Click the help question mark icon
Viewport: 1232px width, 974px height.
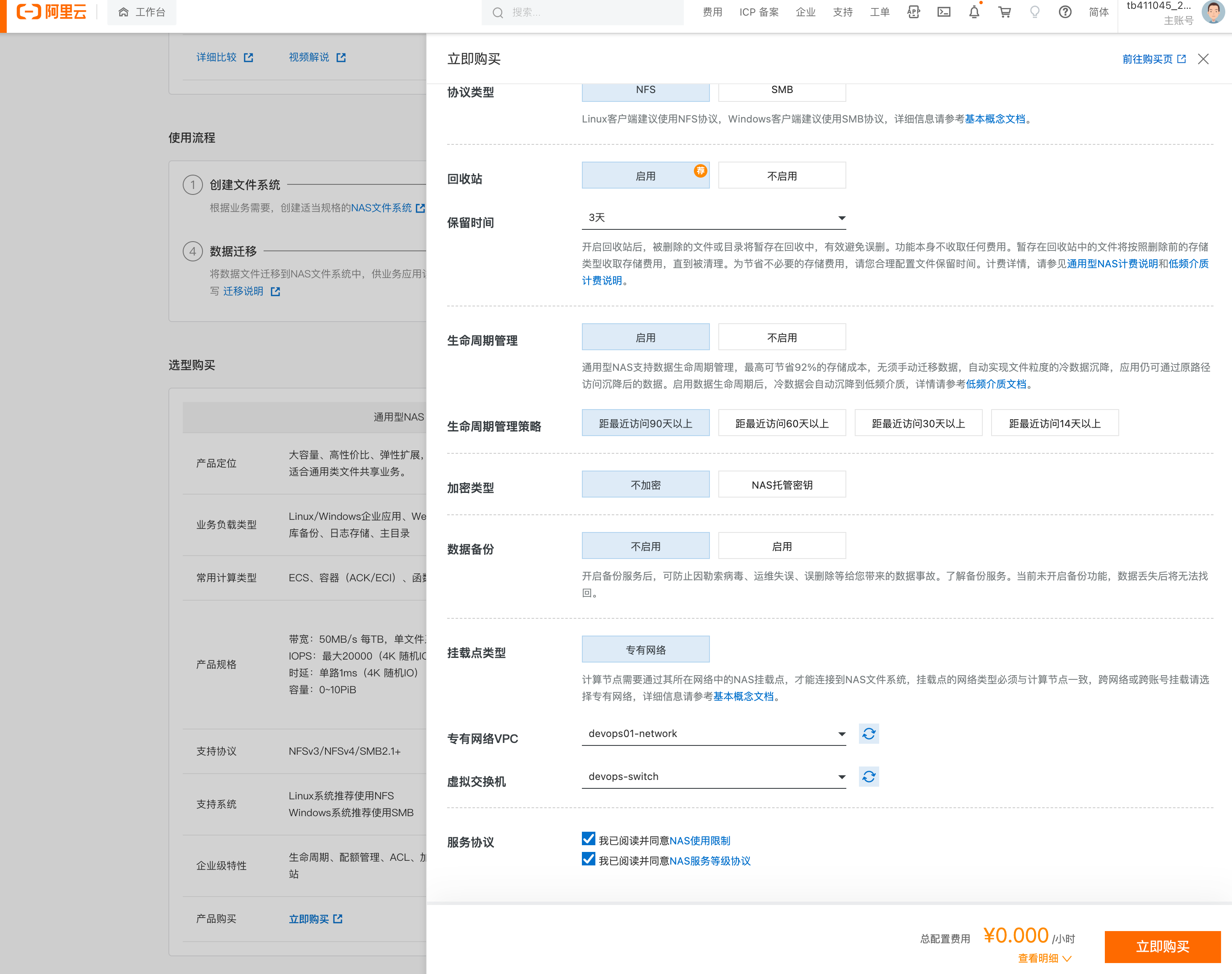(1065, 12)
